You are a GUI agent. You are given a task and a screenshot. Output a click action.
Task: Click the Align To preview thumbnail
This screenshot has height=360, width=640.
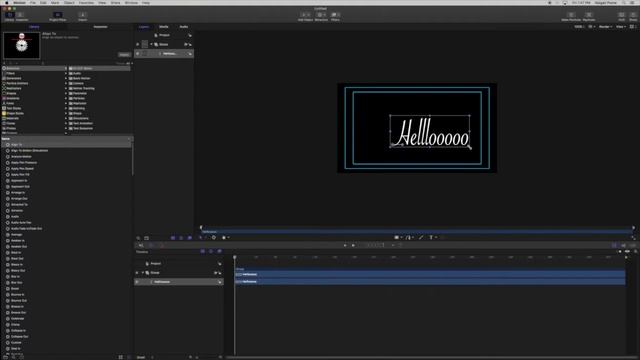(22, 45)
